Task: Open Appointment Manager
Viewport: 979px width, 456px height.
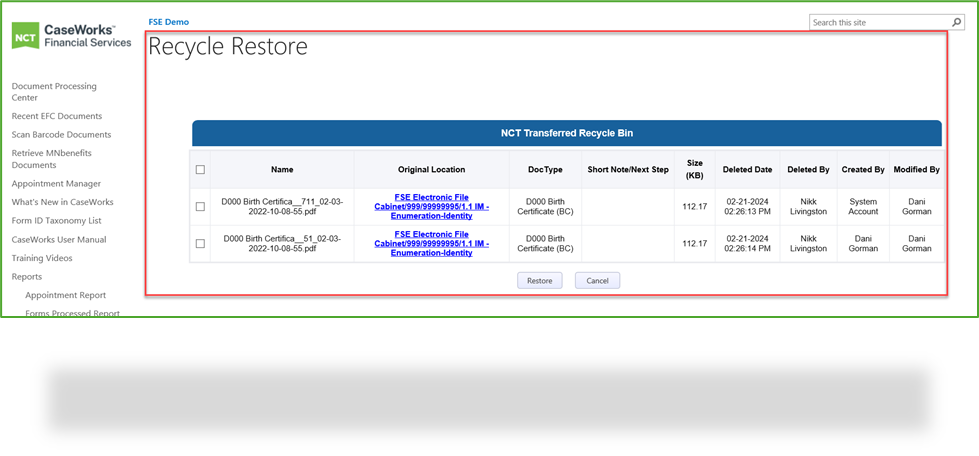Action: pos(56,184)
